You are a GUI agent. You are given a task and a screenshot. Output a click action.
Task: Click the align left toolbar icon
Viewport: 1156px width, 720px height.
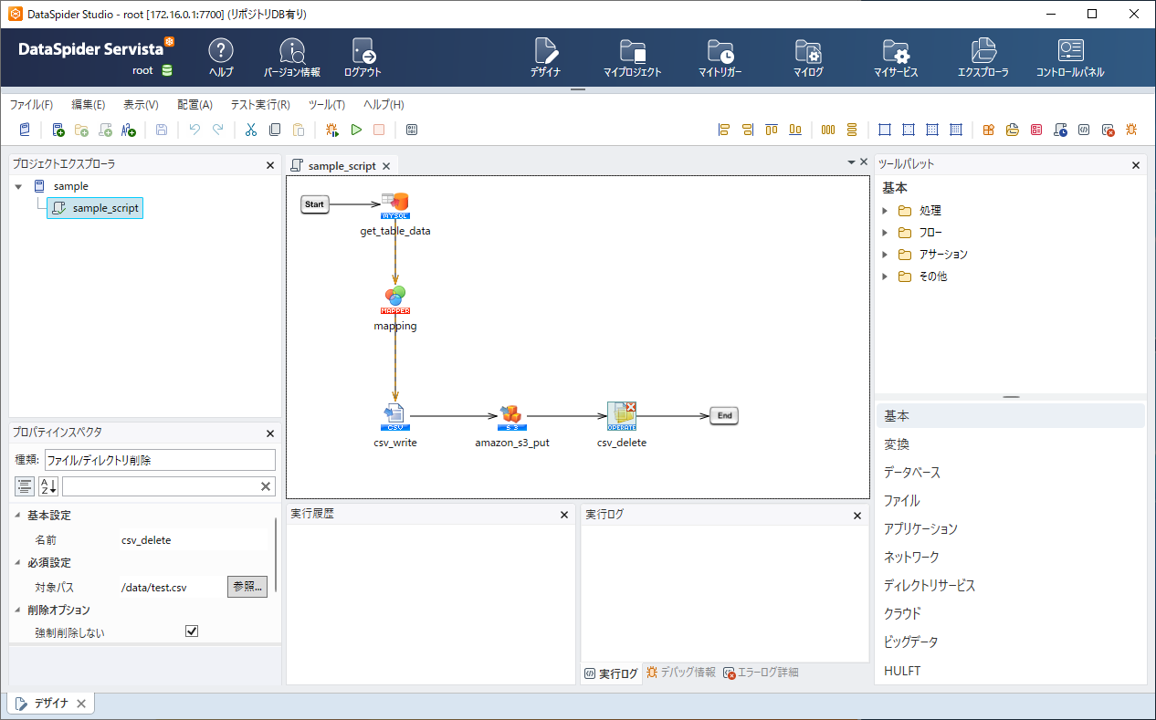tap(723, 130)
